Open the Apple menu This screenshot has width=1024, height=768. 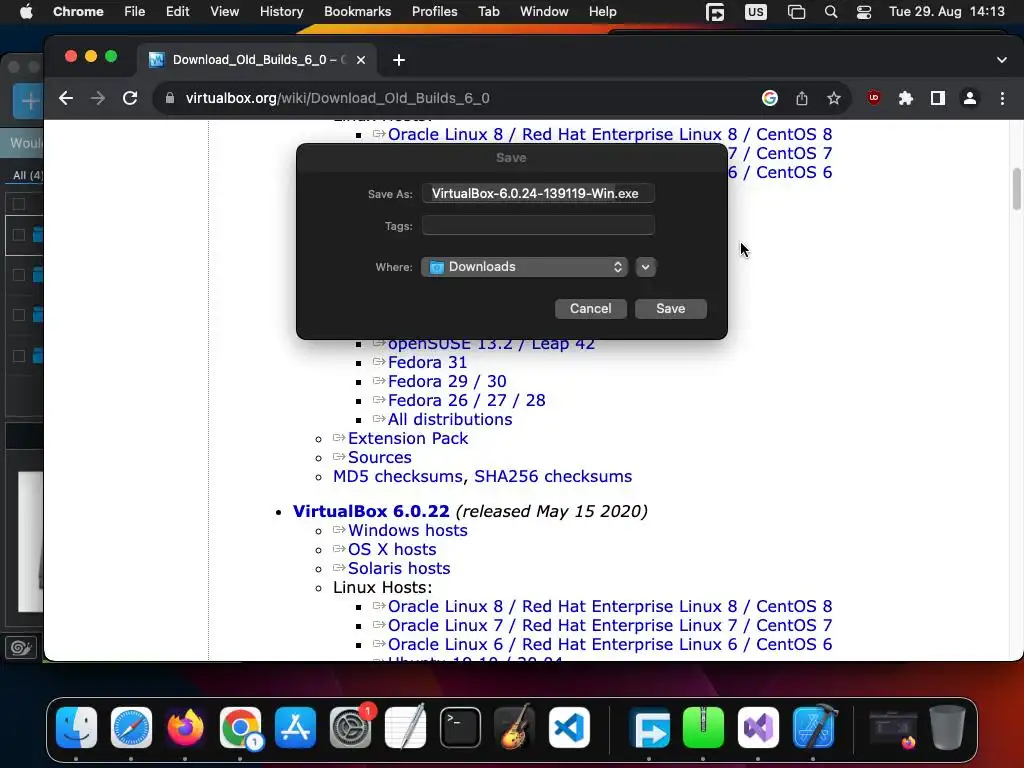[x=26, y=12]
